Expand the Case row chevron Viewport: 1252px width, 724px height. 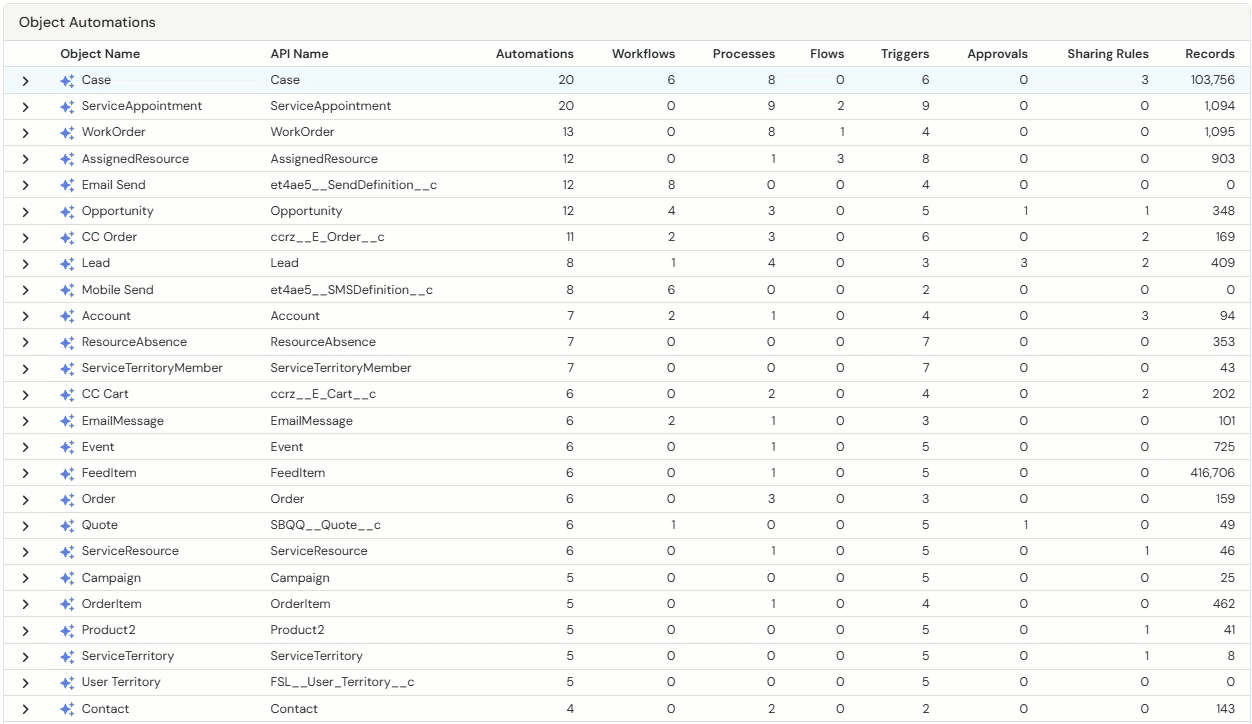pos(25,80)
